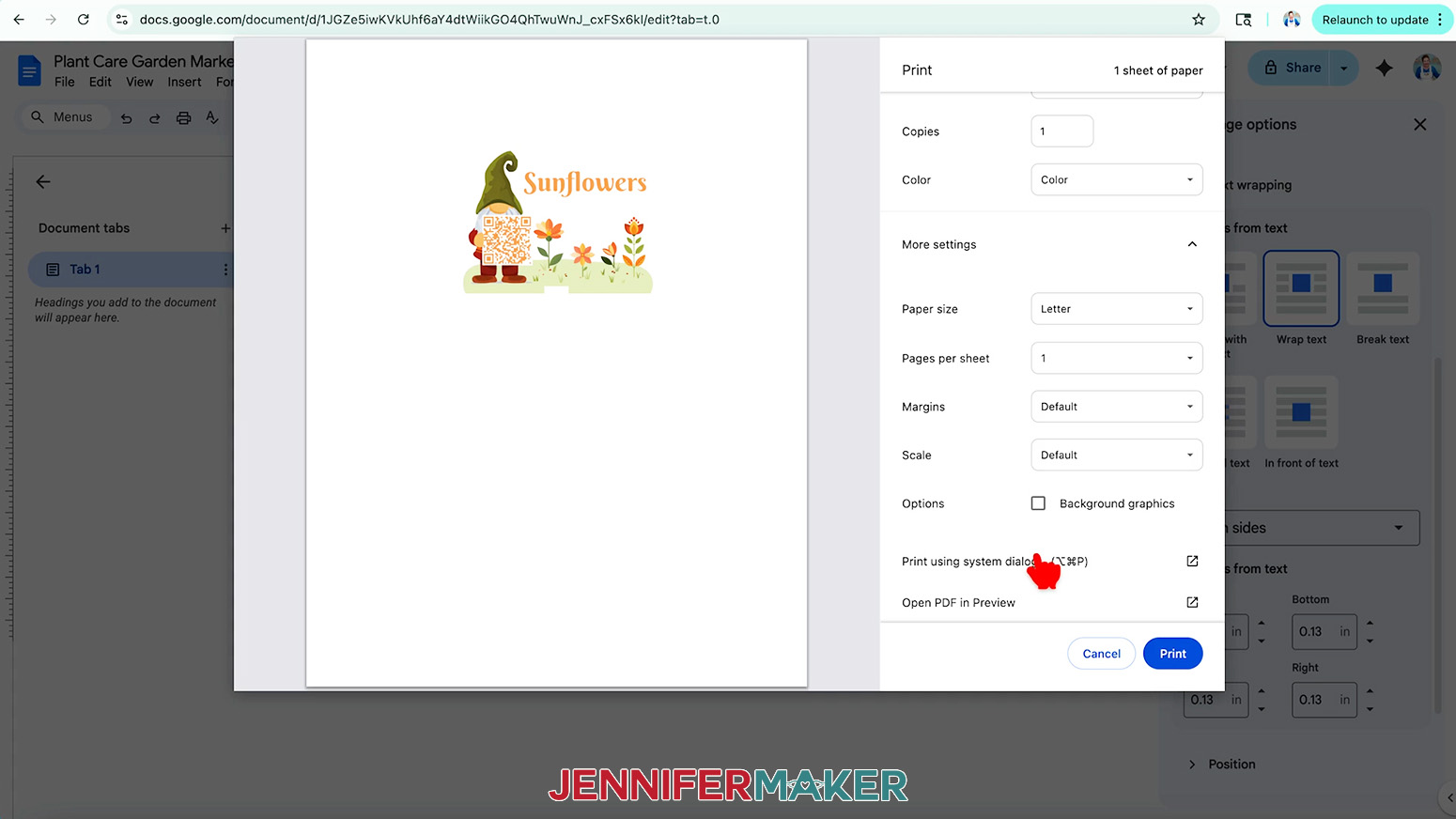
Task: Click Relaunch to update button
Action: (x=1374, y=19)
